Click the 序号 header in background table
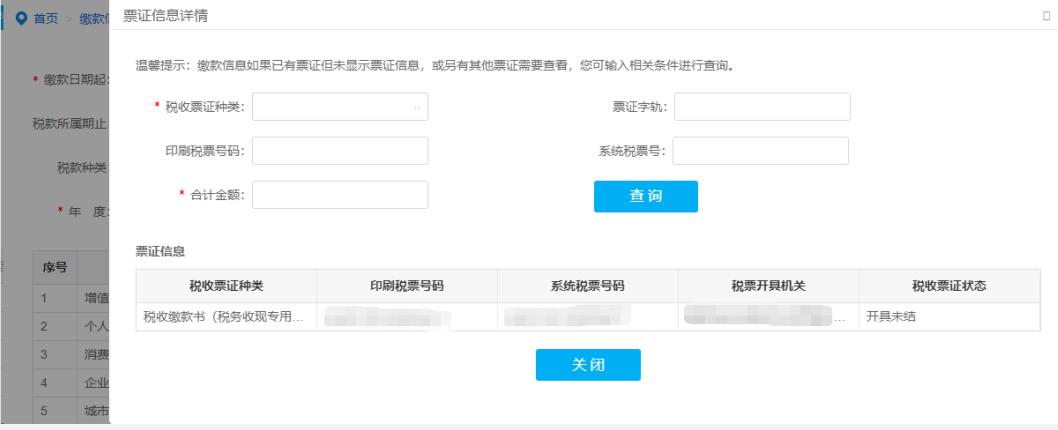Viewport: 1058px width, 430px height. tap(54, 267)
